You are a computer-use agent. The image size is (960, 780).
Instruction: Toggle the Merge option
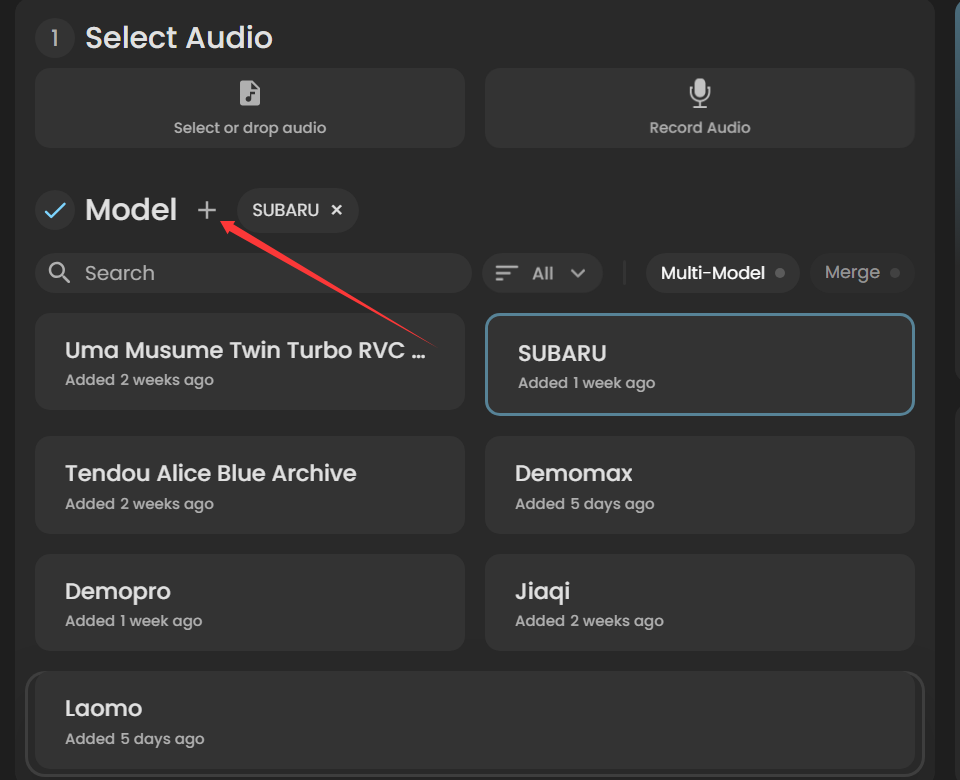(x=862, y=272)
